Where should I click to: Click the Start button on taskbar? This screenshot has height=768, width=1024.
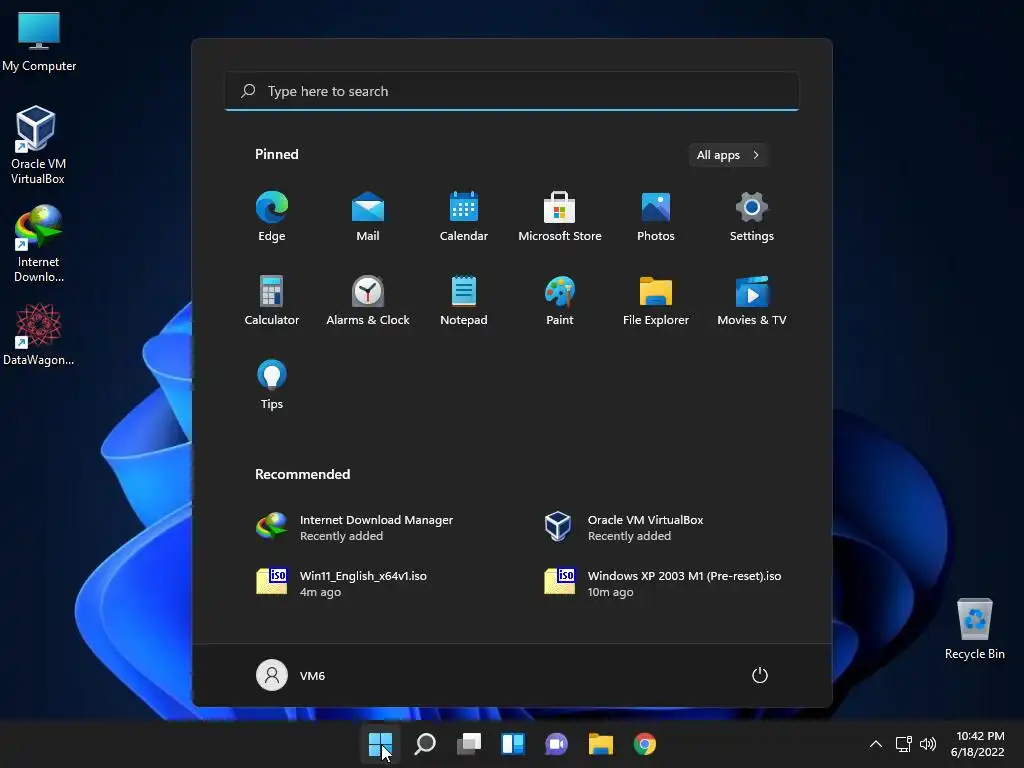pyautogui.click(x=380, y=744)
